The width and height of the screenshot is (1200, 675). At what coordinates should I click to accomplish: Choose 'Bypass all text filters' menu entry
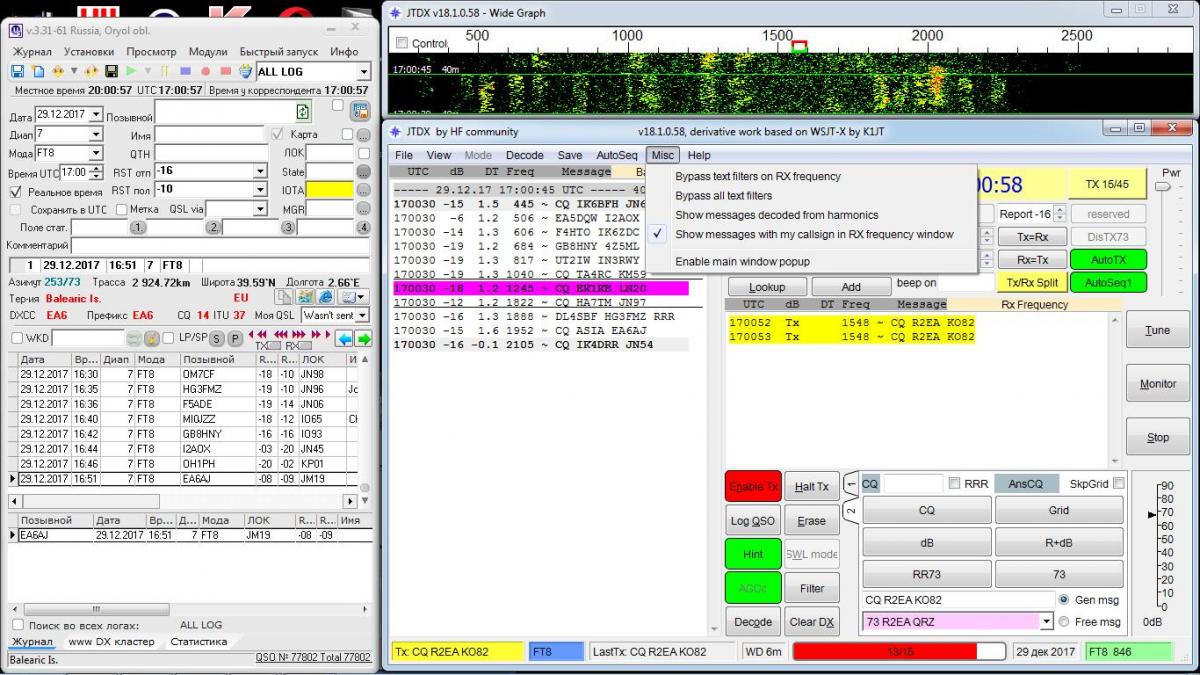point(723,196)
